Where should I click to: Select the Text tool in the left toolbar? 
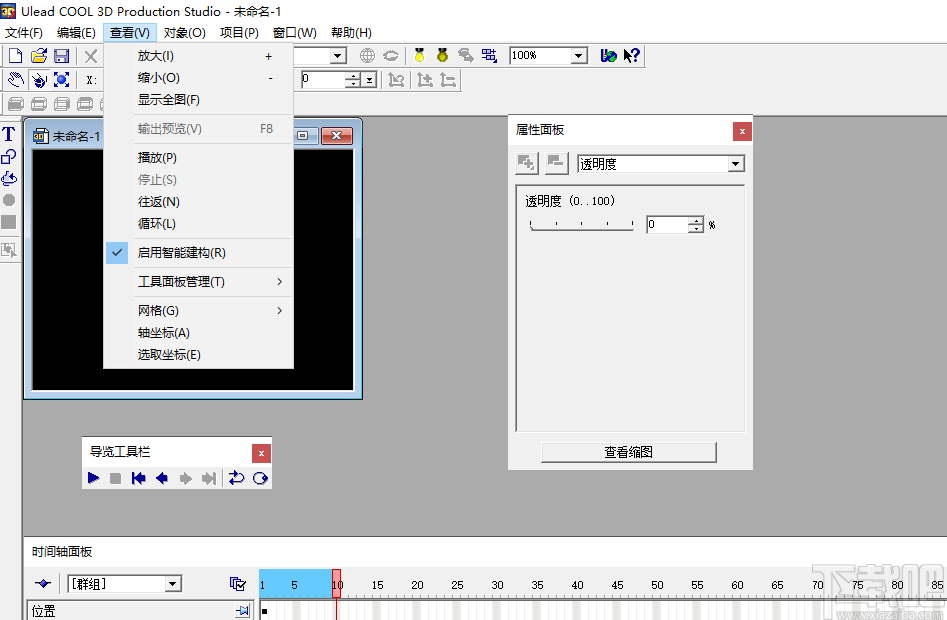point(8,133)
